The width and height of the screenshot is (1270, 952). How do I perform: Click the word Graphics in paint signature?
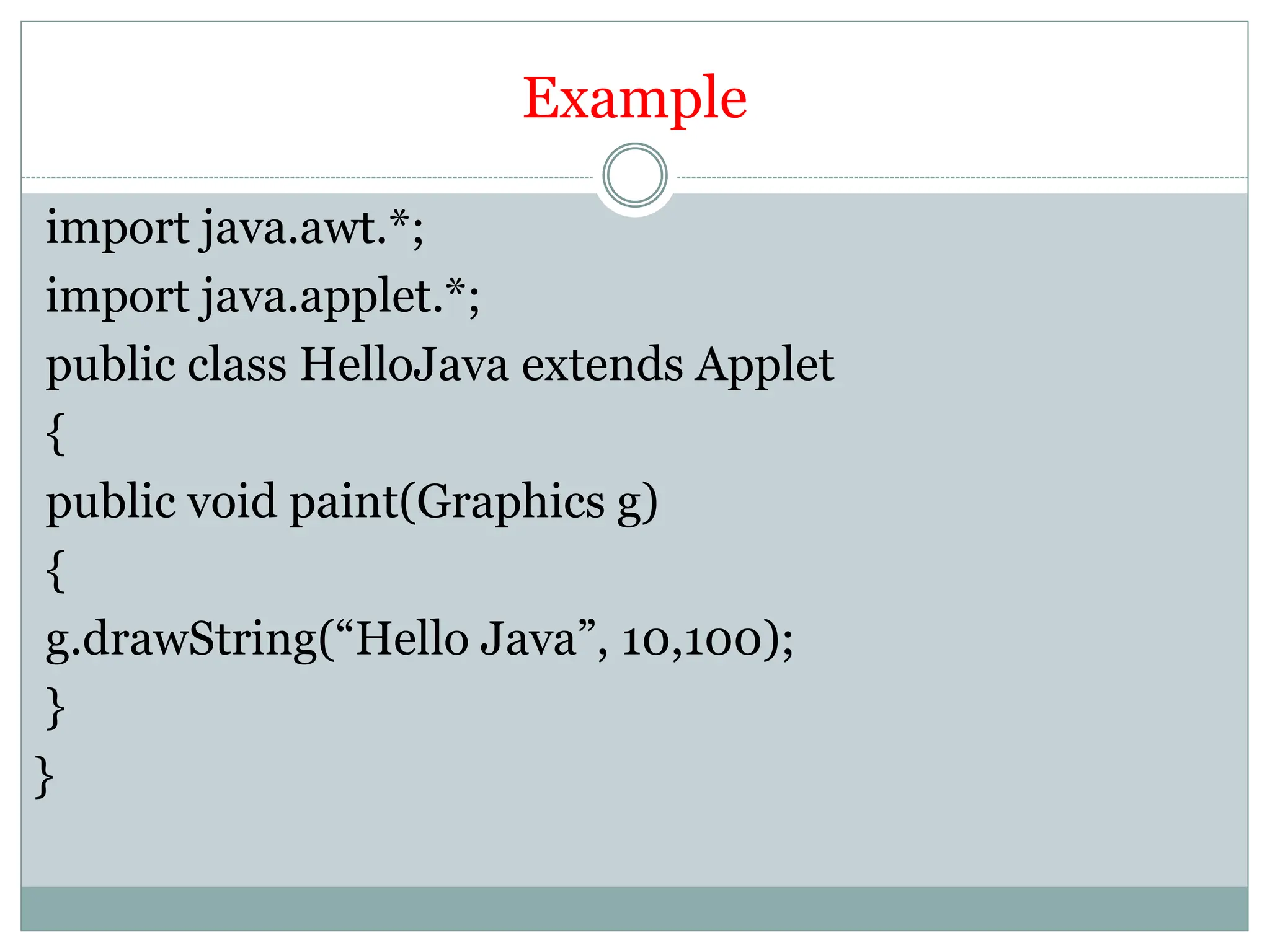pos(510,502)
